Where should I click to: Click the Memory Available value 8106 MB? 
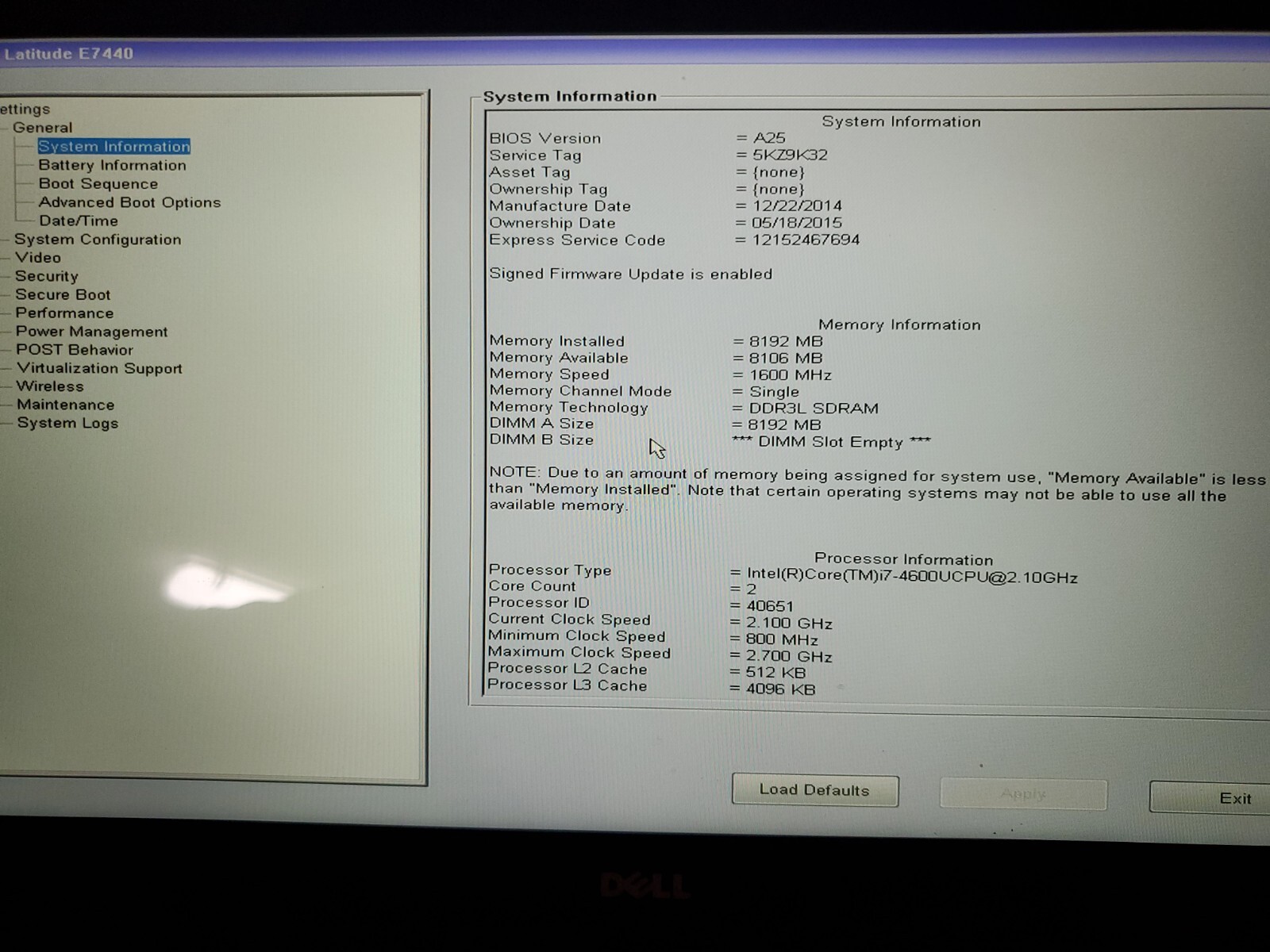pos(786,358)
